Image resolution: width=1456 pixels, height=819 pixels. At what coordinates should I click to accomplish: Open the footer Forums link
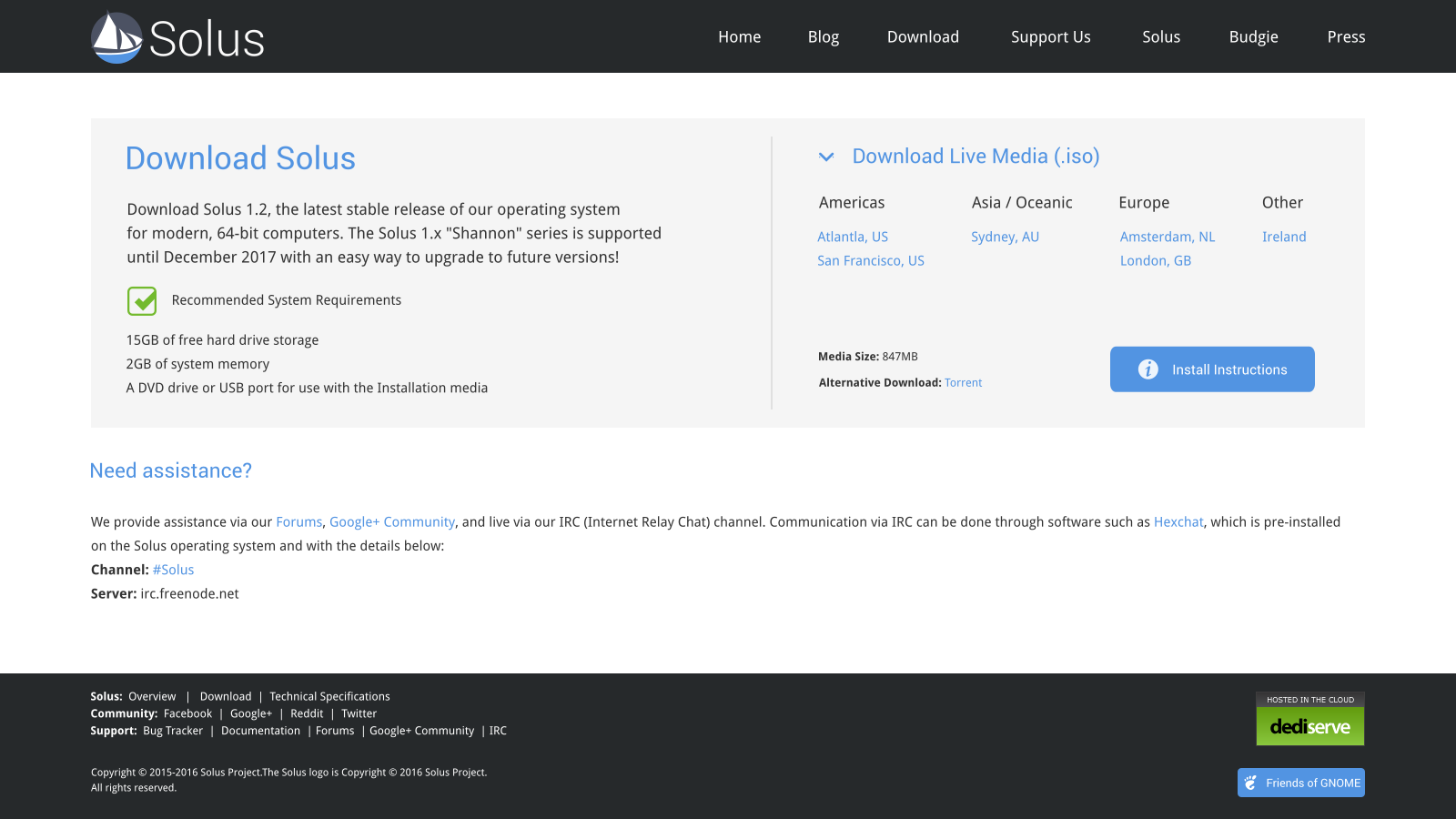(x=335, y=731)
